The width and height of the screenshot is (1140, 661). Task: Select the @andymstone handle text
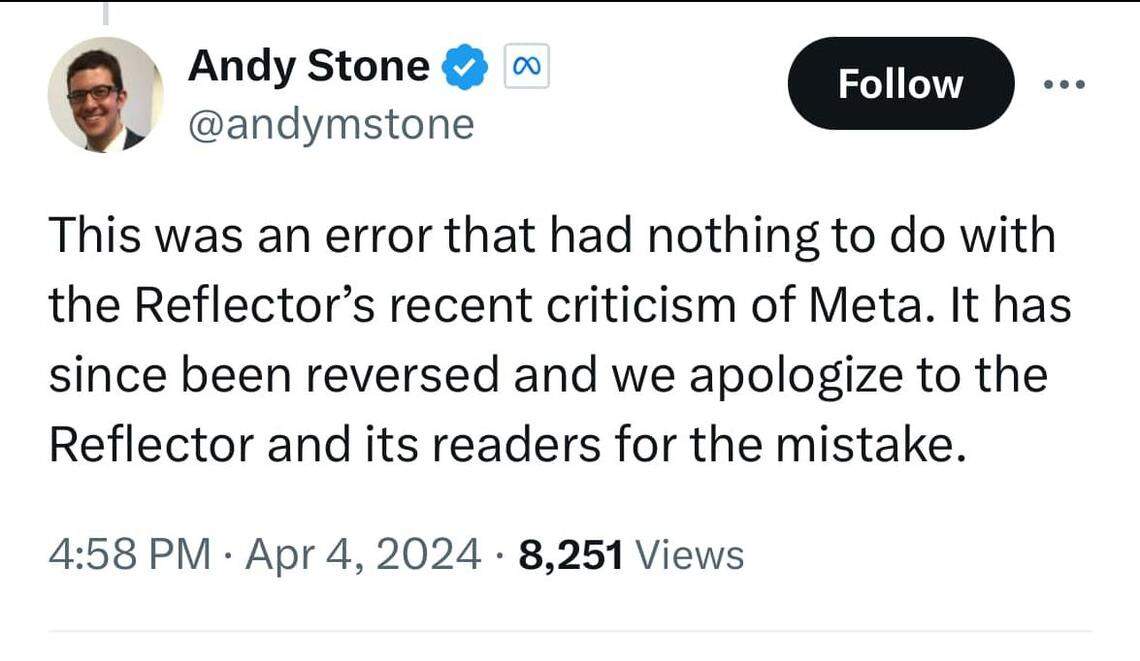[x=330, y=124]
